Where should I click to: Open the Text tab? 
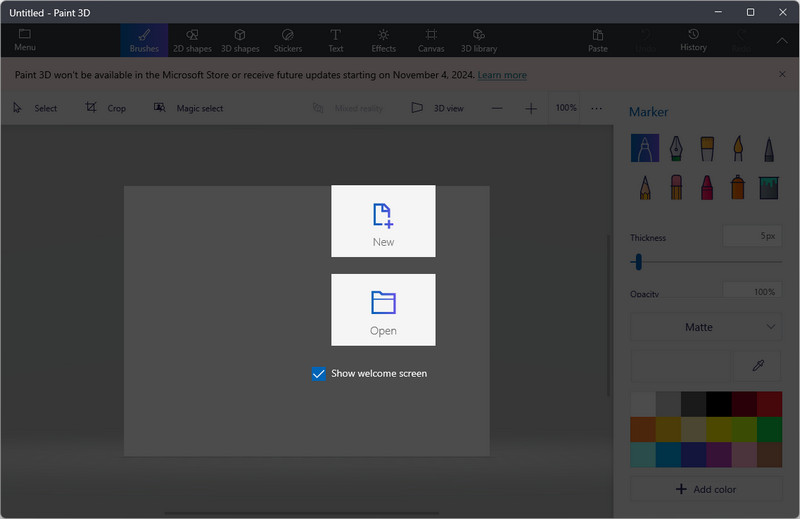pyautogui.click(x=335, y=40)
